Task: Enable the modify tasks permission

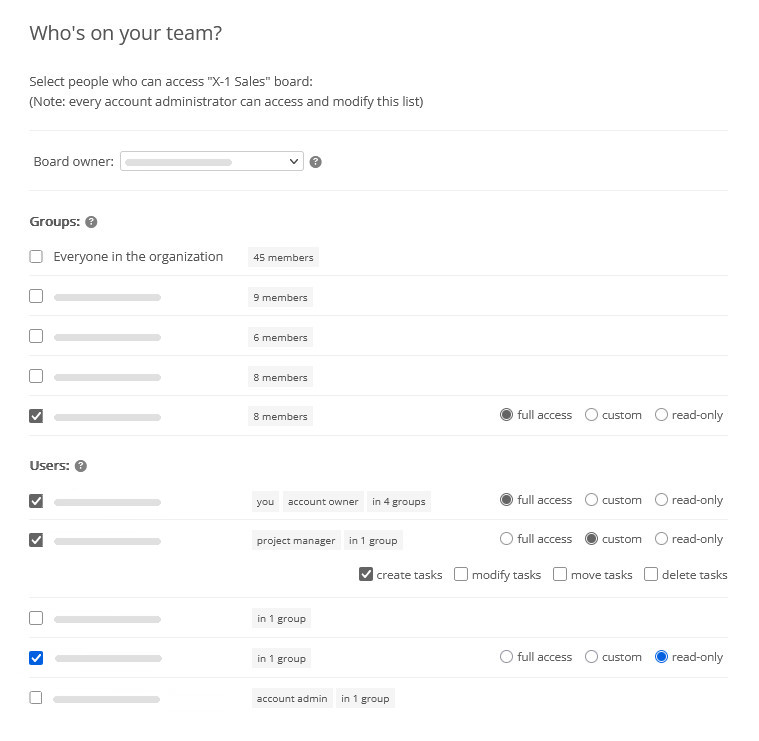Action: click(461, 574)
